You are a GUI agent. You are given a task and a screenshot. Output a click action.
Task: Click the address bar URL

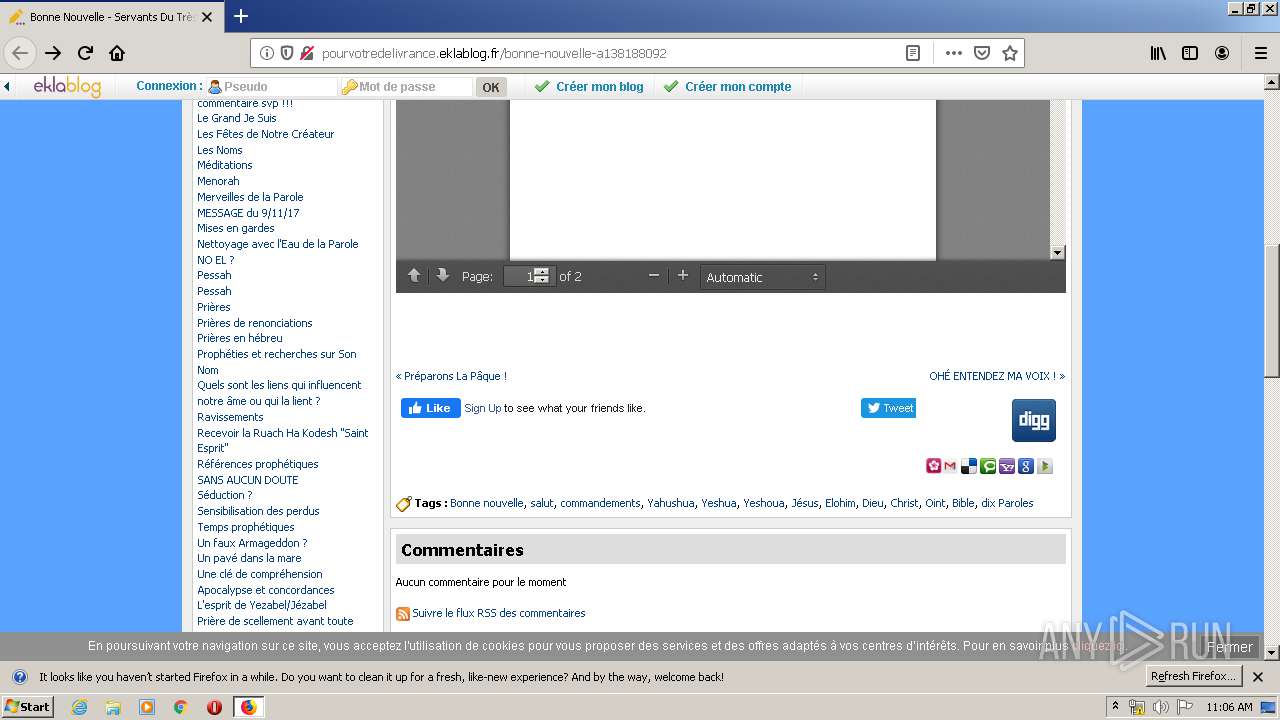pyautogui.click(x=494, y=53)
